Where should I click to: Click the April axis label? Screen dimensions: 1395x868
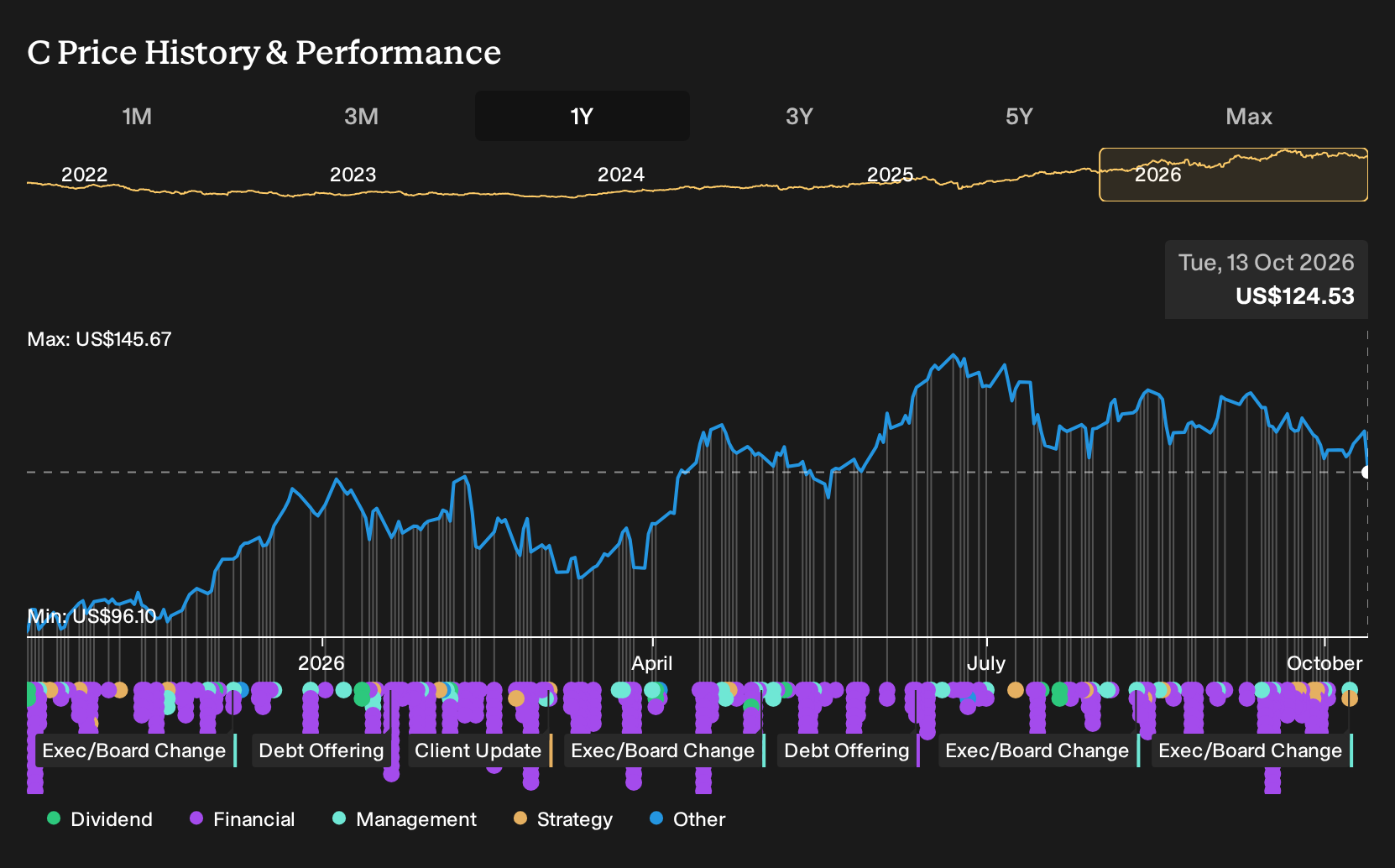[x=652, y=663]
